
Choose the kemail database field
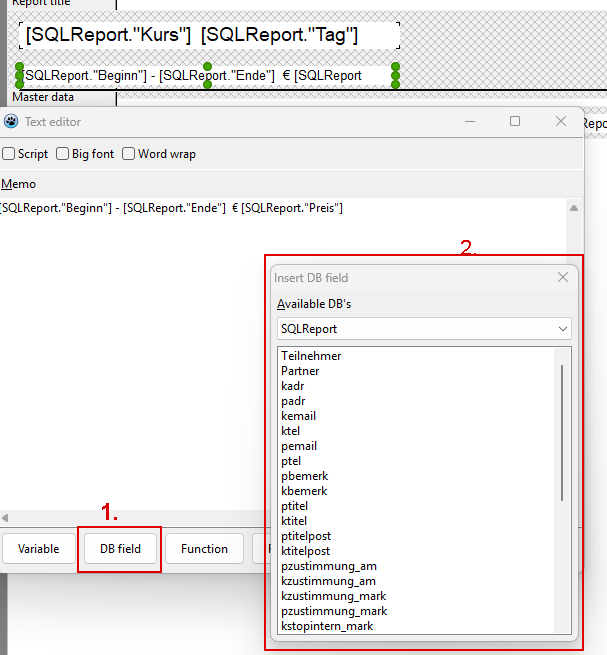(x=298, y=416)
